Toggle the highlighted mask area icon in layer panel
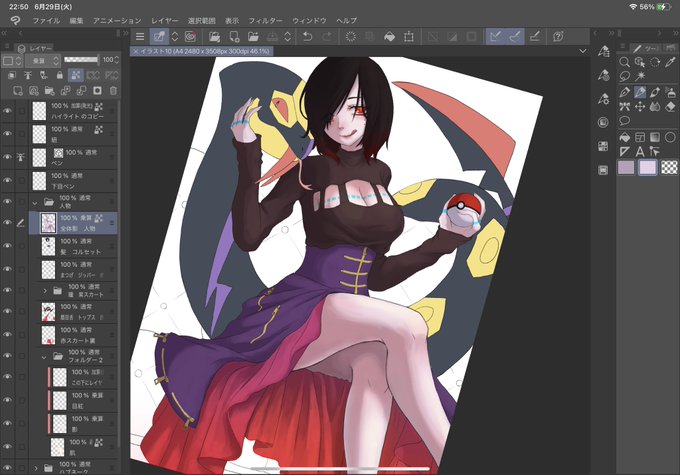The height and width of the screenshot is (475, 680). pyautogui.click(x=76, y=75)
